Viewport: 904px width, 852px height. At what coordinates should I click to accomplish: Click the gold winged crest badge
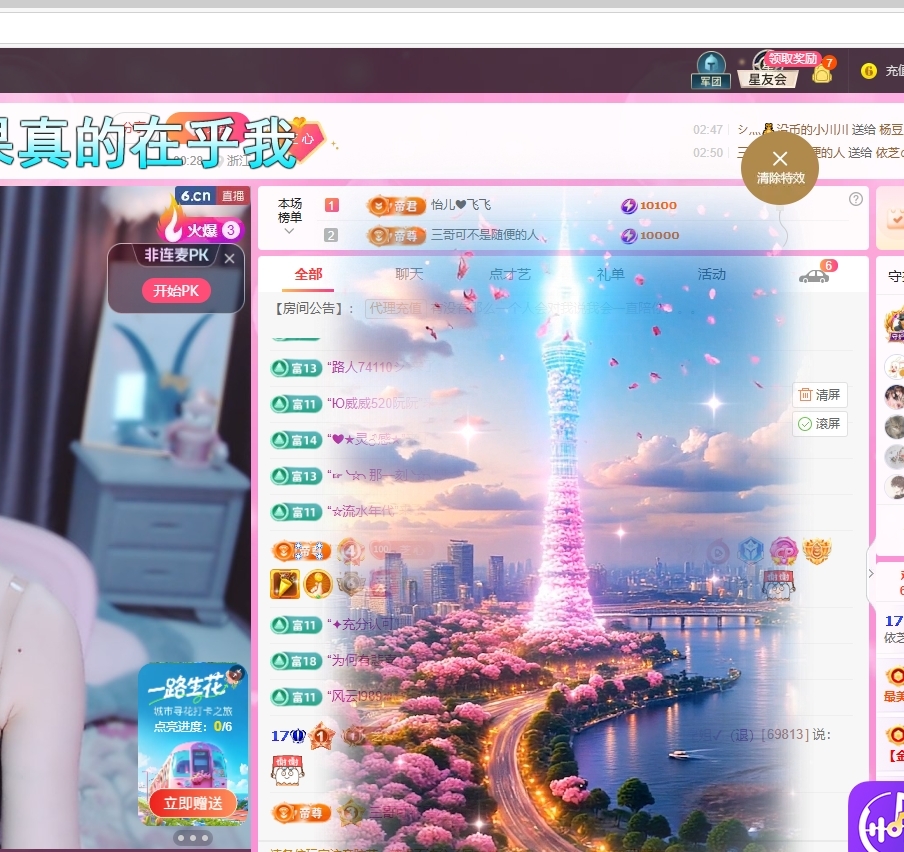coord(817,552)
